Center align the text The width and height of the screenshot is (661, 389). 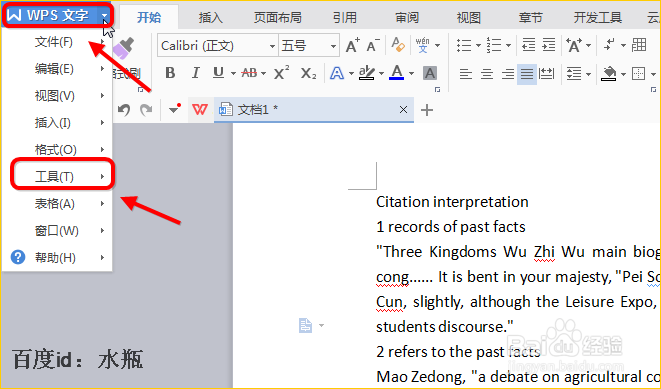[486, 74]
